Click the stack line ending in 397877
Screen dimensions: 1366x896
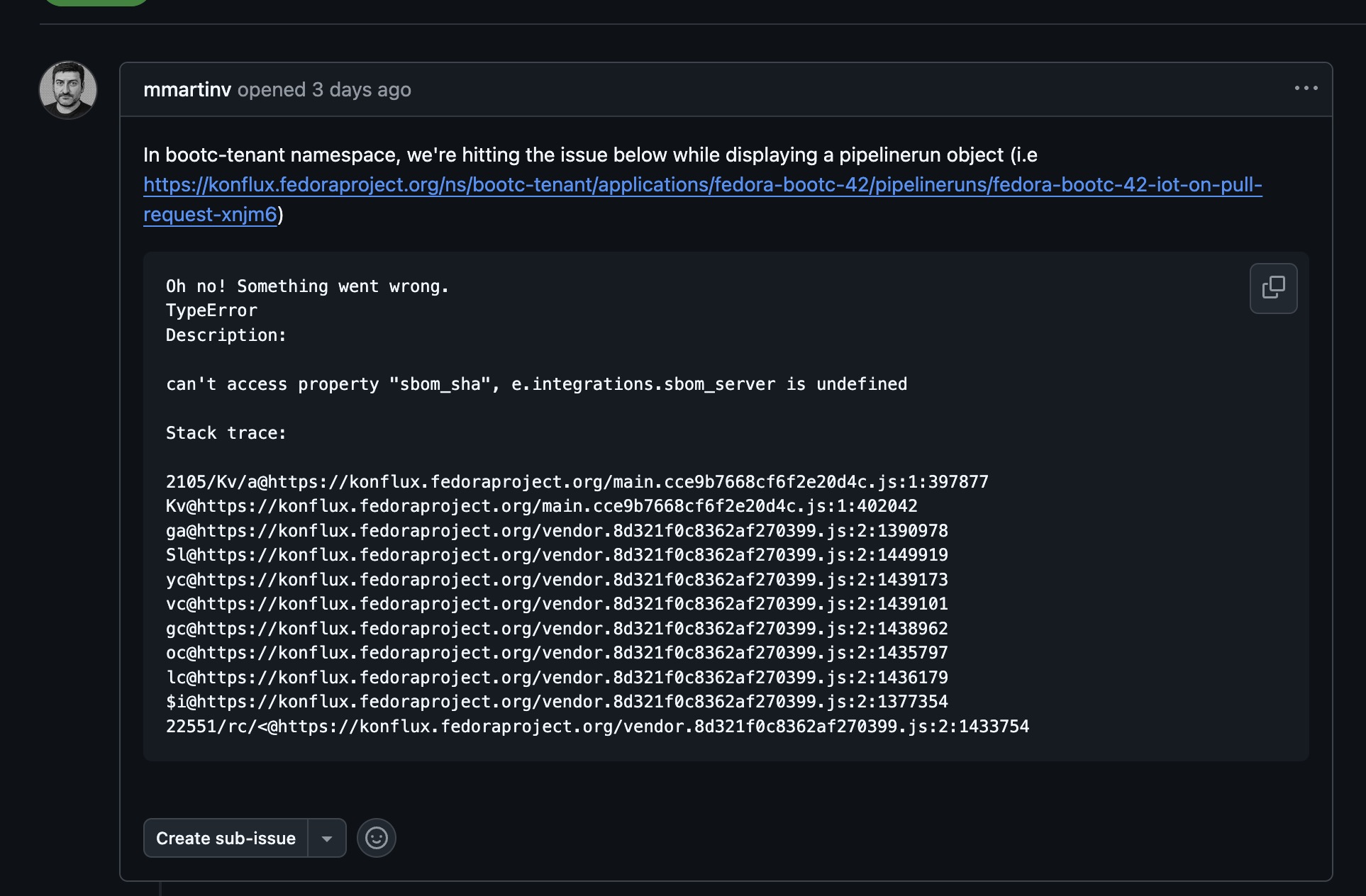click(577, 482)
